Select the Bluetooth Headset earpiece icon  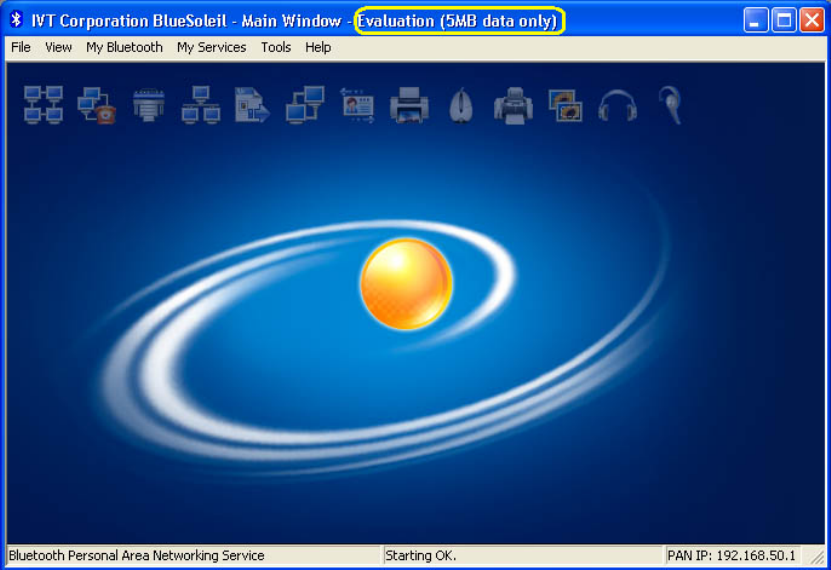670,105
